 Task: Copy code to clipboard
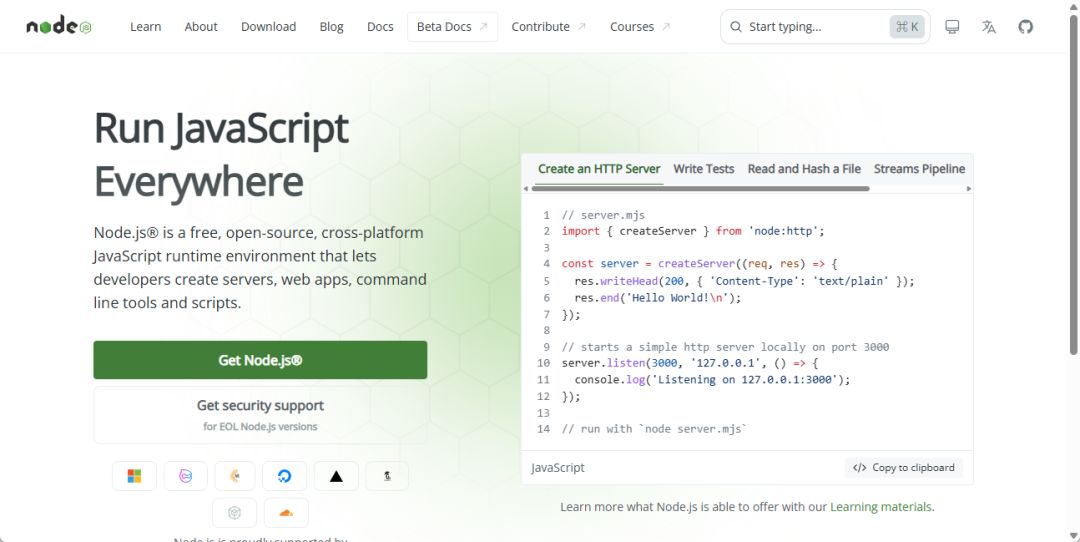click(x=904, y=468)
